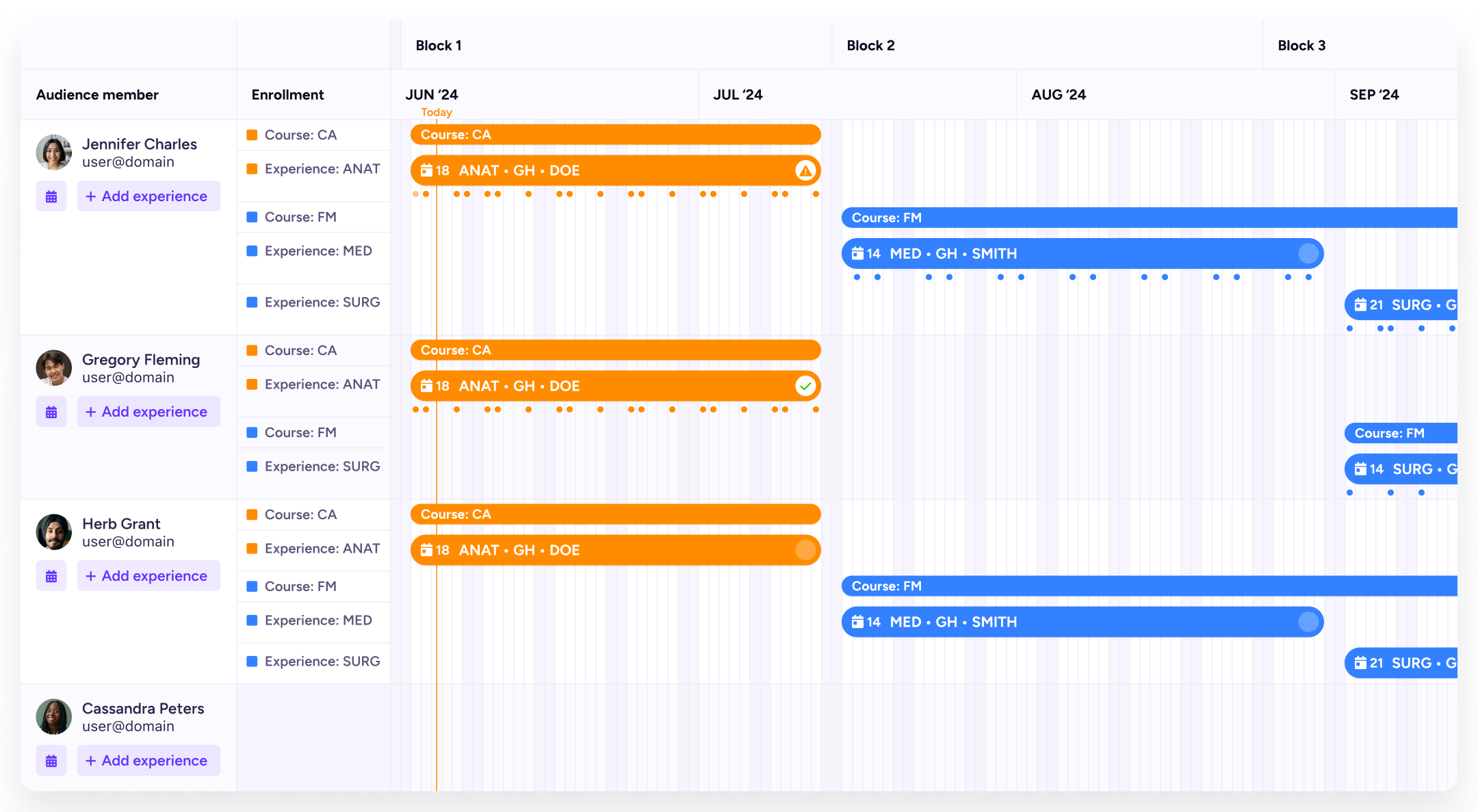Click status circle on Herb's ANAT bar
The image size is (1478, 812).
click(x=805, y=551)
